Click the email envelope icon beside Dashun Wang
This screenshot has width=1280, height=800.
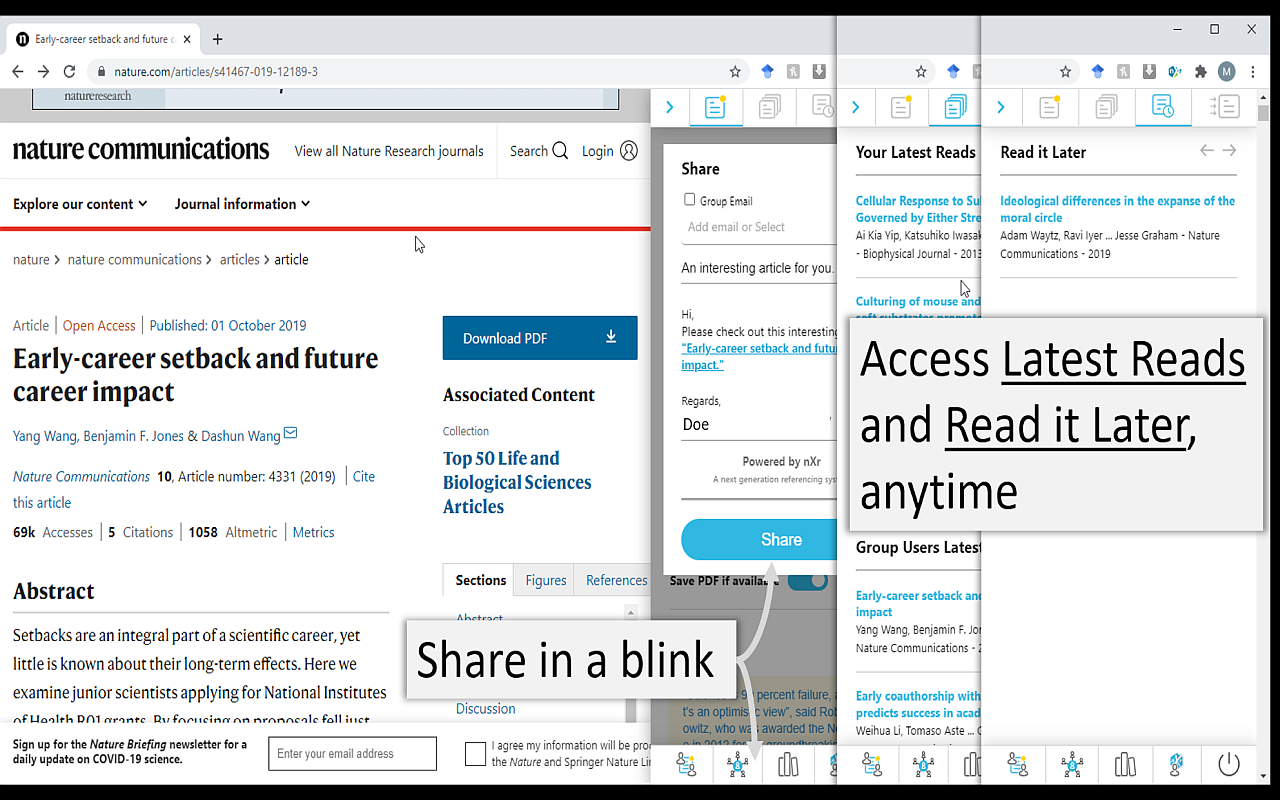pyautogui.click(x=291, y=433)
